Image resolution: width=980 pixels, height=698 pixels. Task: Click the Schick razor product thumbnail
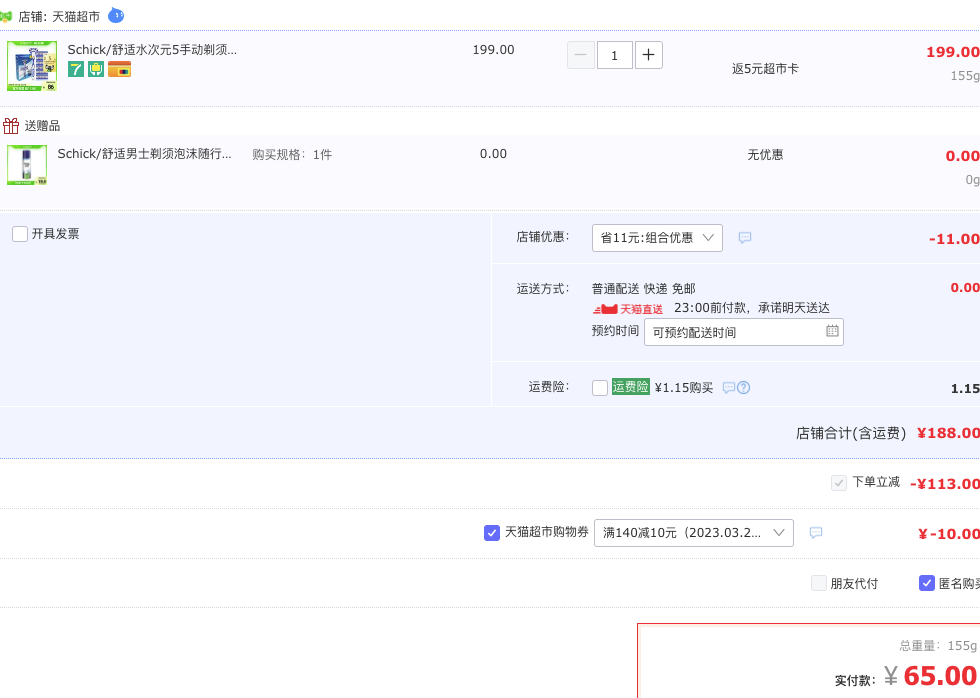[32, 66]
